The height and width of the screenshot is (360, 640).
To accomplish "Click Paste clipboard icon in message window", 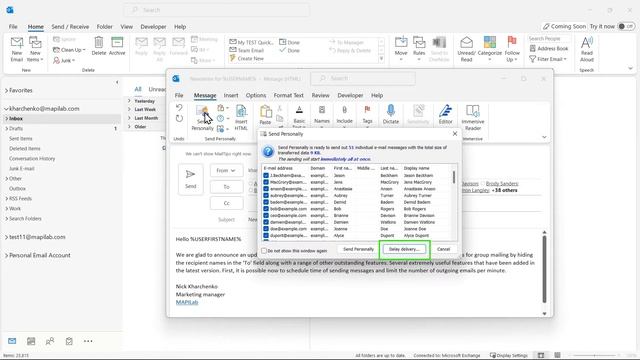I will pos(265,111).
